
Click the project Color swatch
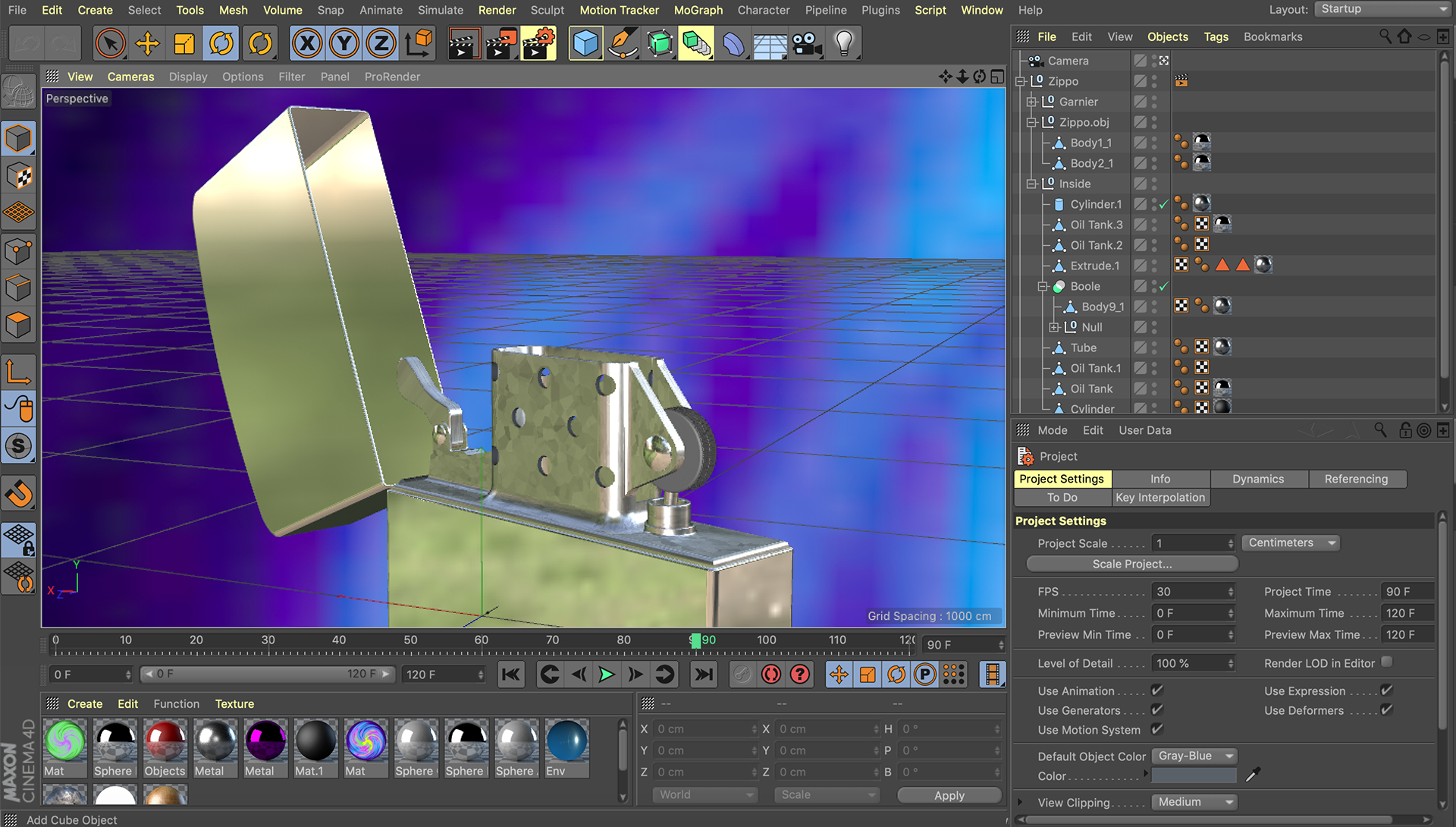coord(1194,775)
